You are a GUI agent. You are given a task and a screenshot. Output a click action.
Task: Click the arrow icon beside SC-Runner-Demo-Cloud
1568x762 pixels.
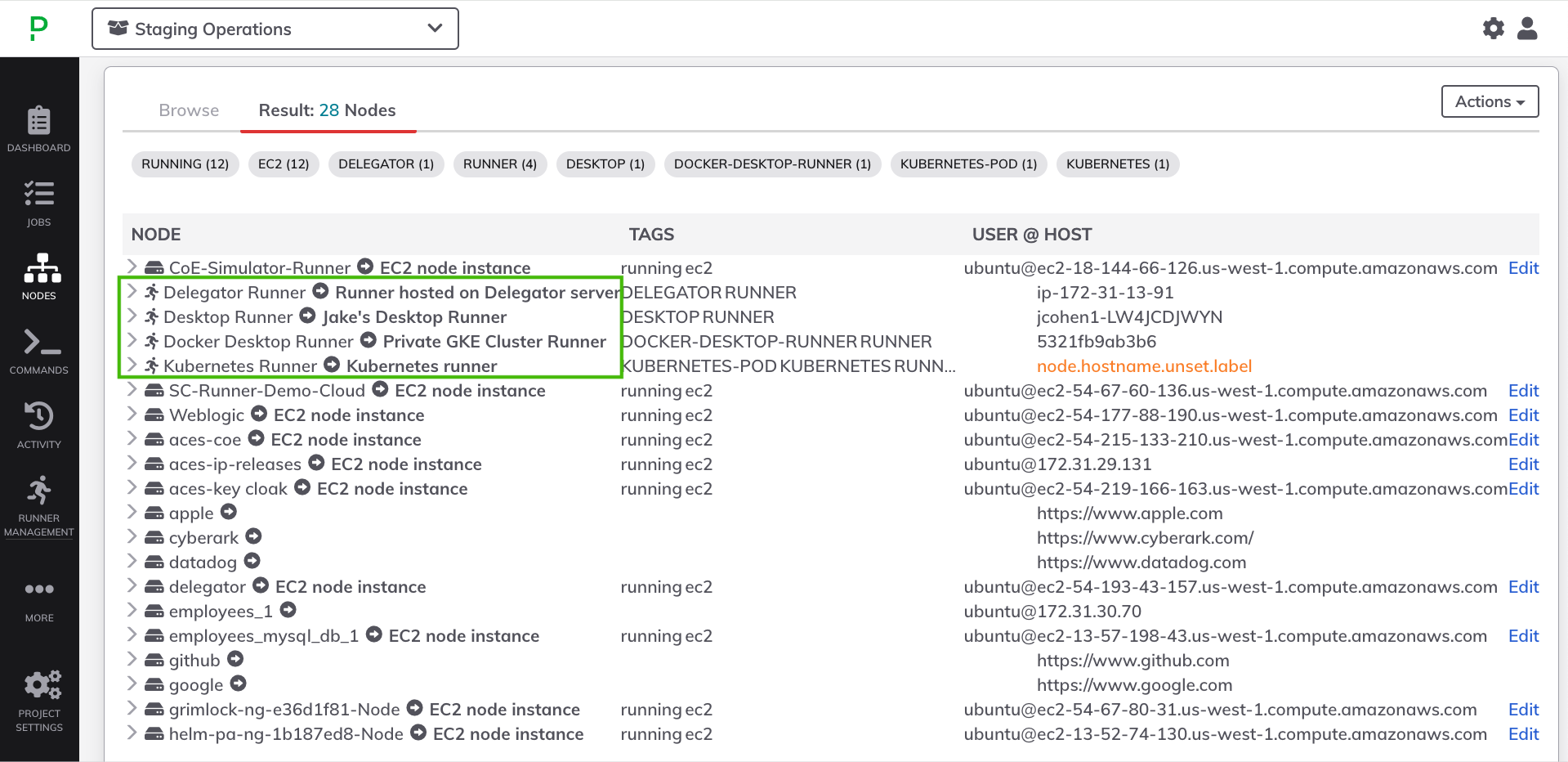[381, 389]
